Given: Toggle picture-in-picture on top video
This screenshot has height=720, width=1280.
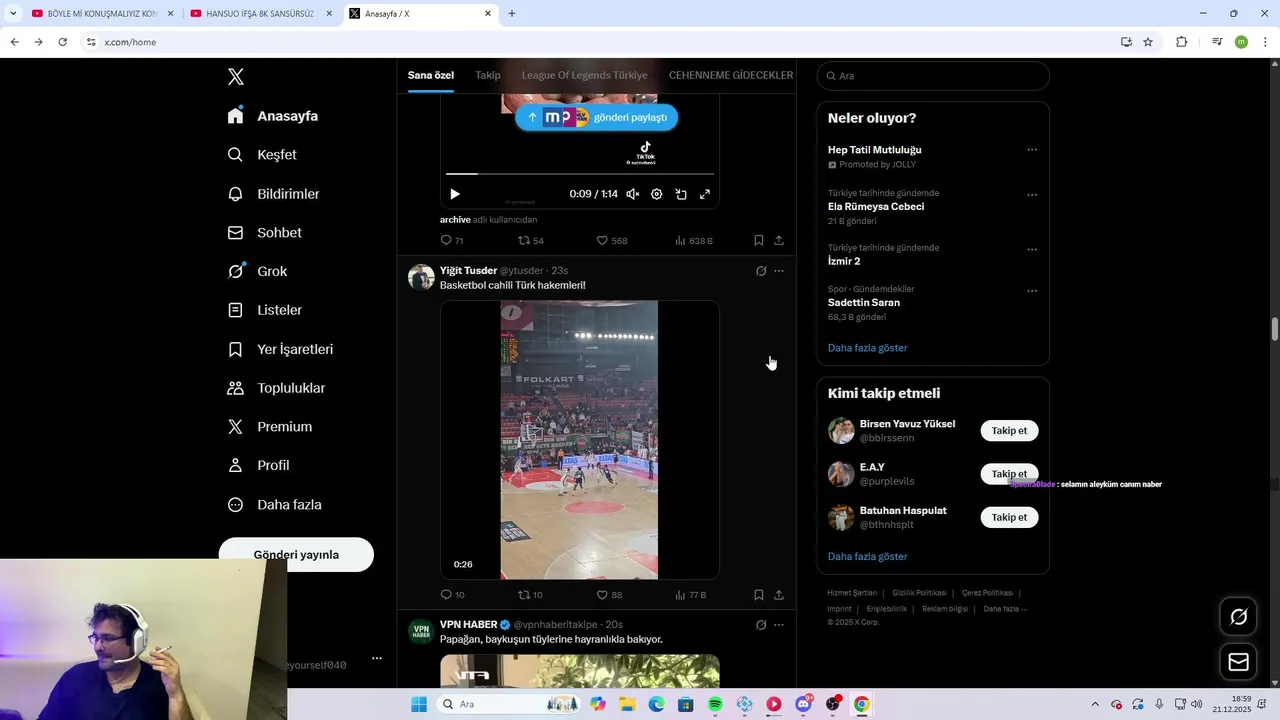Looking at the screenshot, I should coord(681,194).
